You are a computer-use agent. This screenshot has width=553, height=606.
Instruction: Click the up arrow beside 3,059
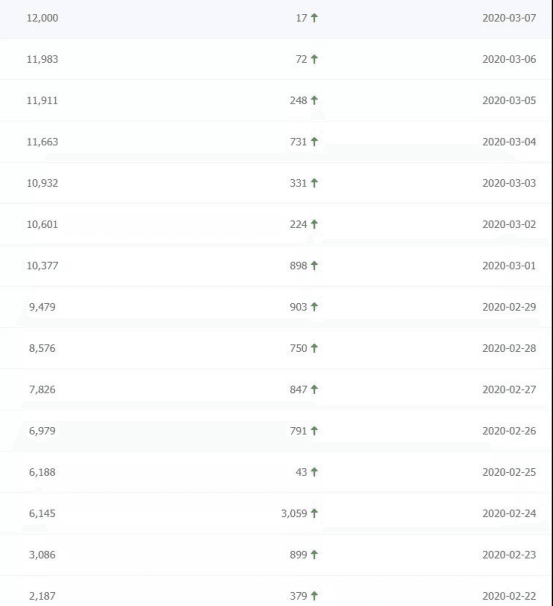[314, 513]
